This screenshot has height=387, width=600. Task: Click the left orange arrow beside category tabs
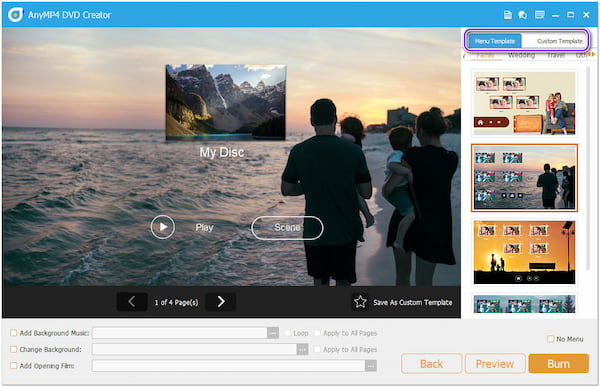tap(589, 54)
